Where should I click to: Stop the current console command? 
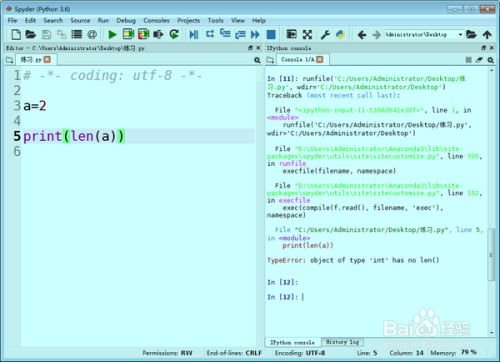click(x=468, y=60)
